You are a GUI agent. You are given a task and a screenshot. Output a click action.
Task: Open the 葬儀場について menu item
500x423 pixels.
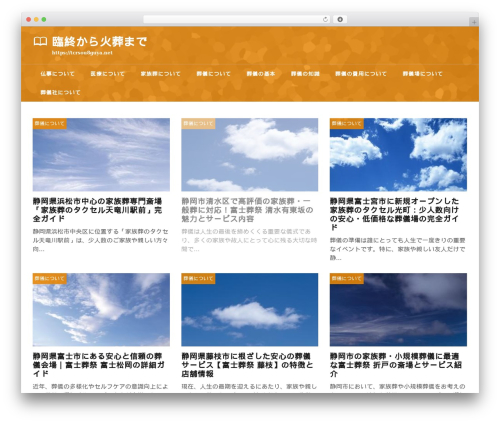[x=422, y=74]
